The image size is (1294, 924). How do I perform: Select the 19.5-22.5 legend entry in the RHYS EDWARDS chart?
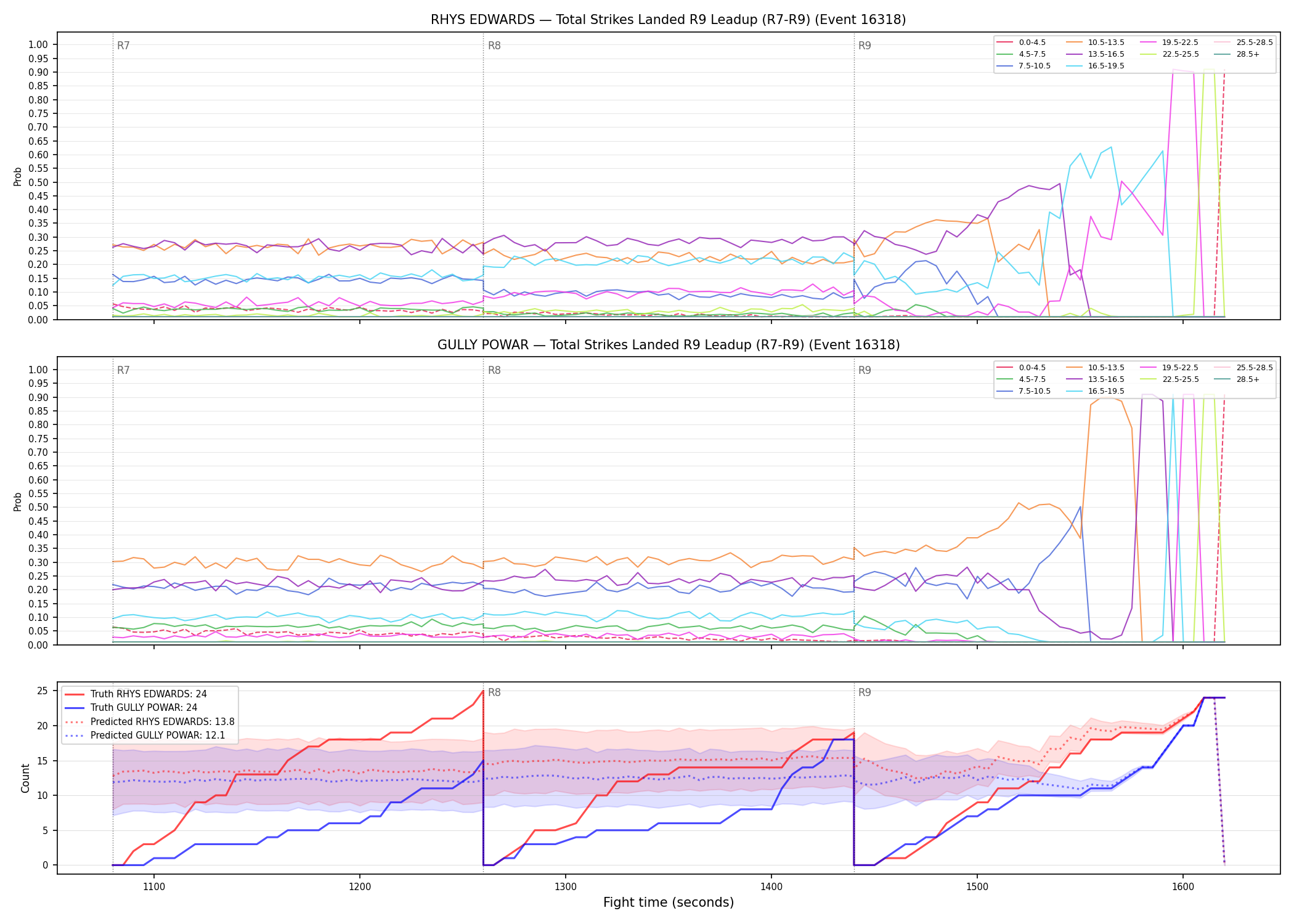[x=1170, y=43]
